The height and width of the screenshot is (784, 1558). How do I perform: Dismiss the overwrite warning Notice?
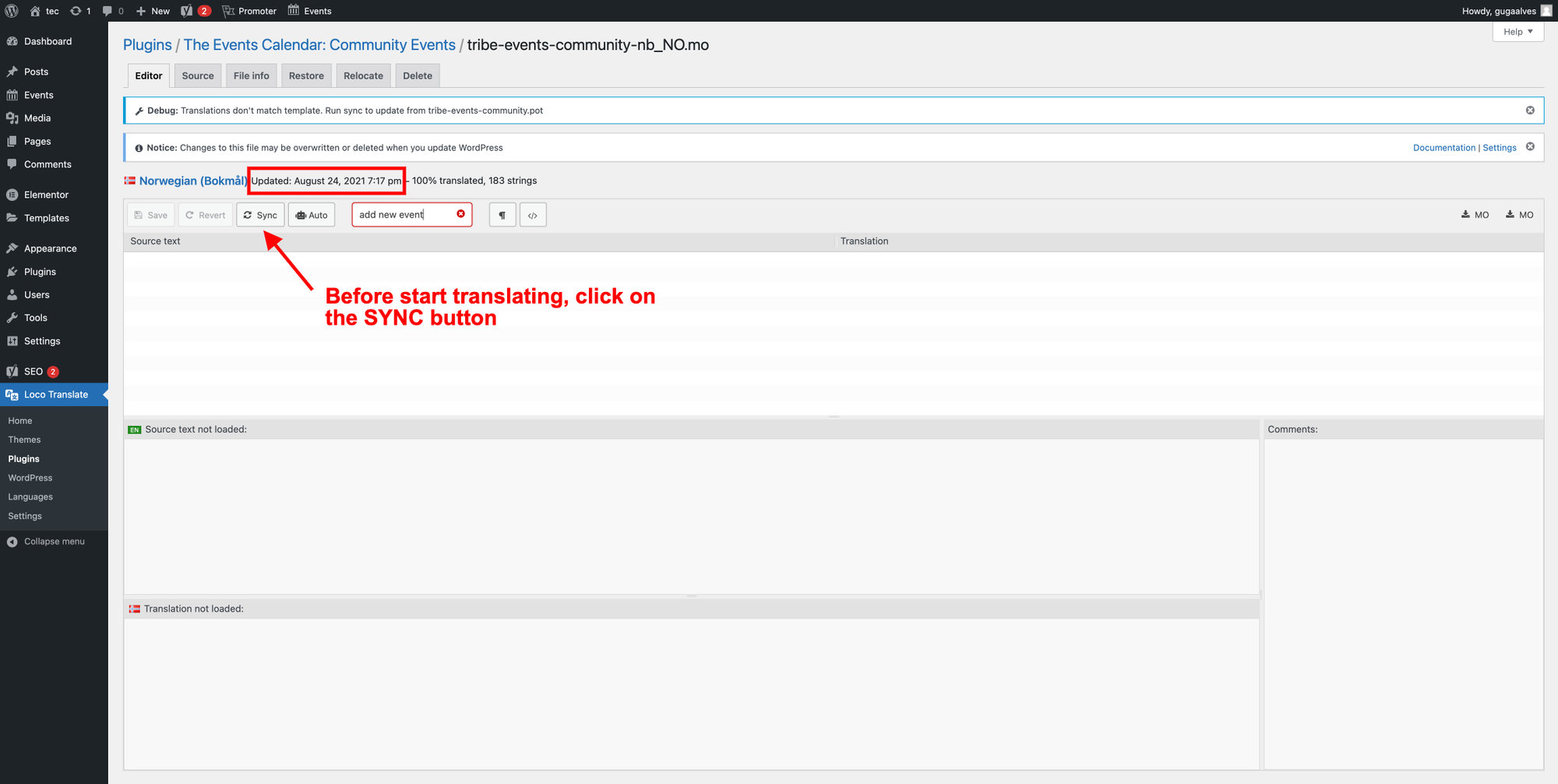[x=1530, y=146]
